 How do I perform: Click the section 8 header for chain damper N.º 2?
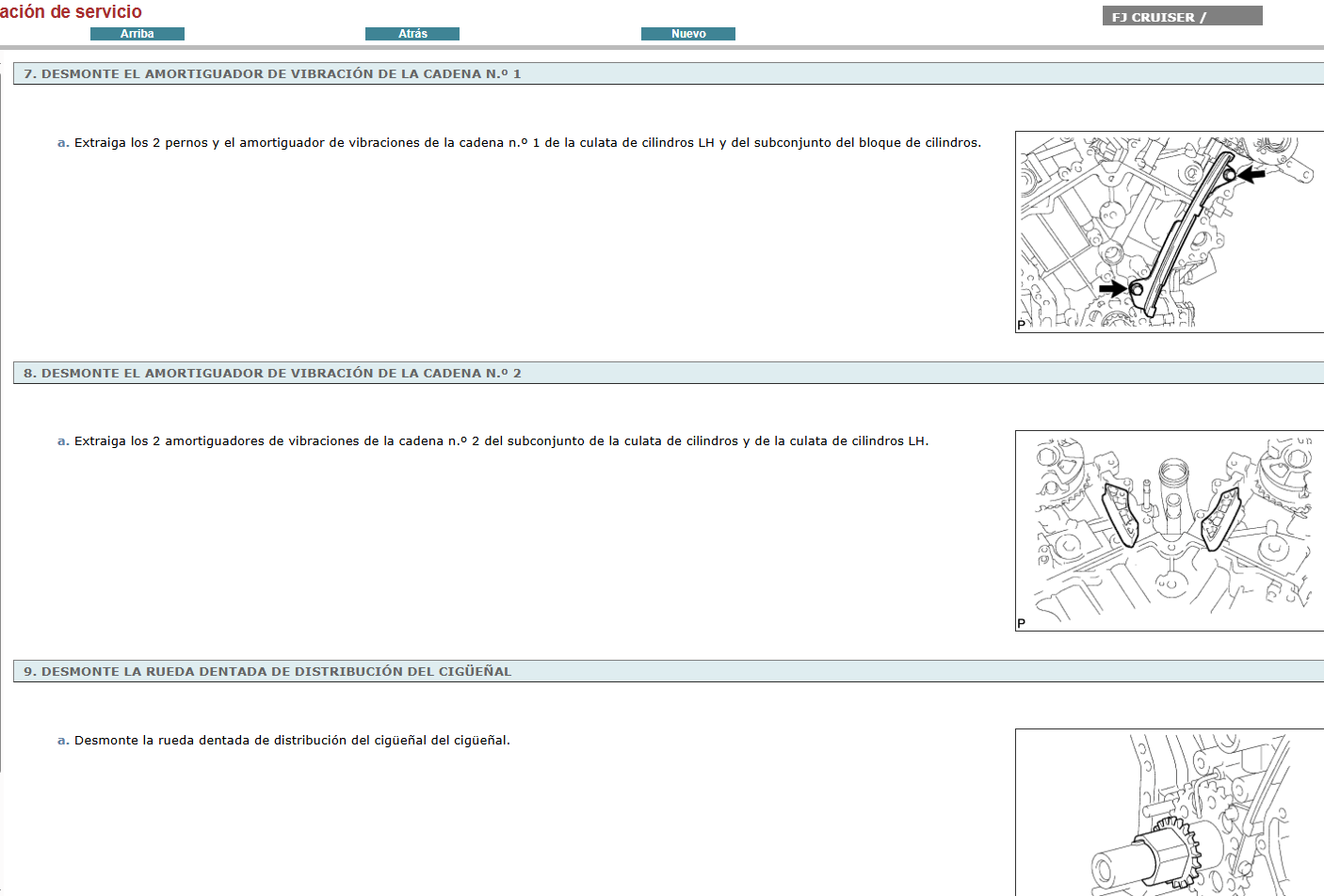(x=272, y=374)
